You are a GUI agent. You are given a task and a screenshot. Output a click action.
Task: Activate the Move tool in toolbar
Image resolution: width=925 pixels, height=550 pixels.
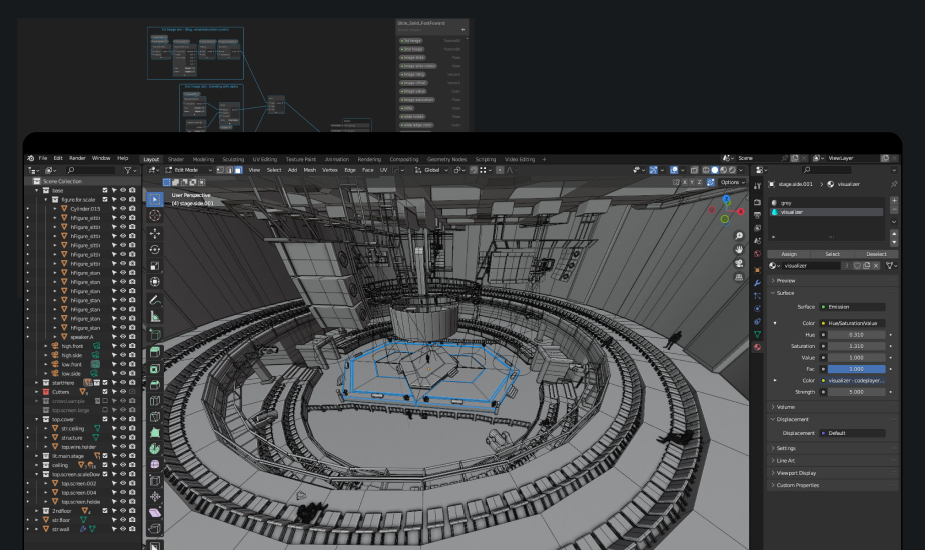[155, 232]
